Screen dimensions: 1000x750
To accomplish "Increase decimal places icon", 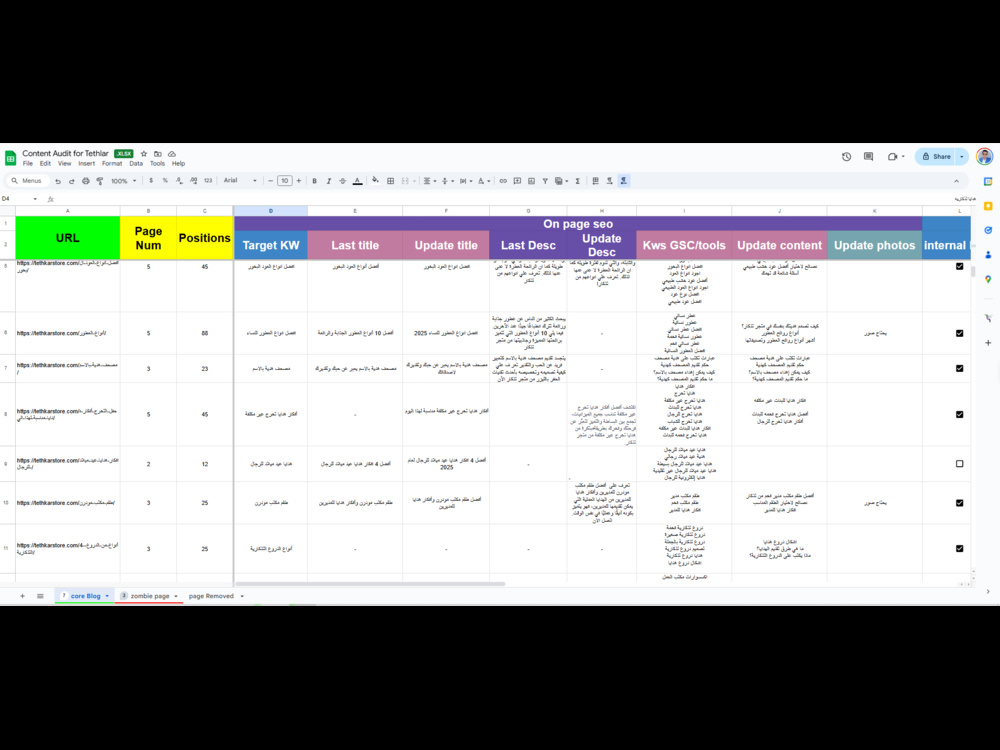I will [x=193, y=181].
